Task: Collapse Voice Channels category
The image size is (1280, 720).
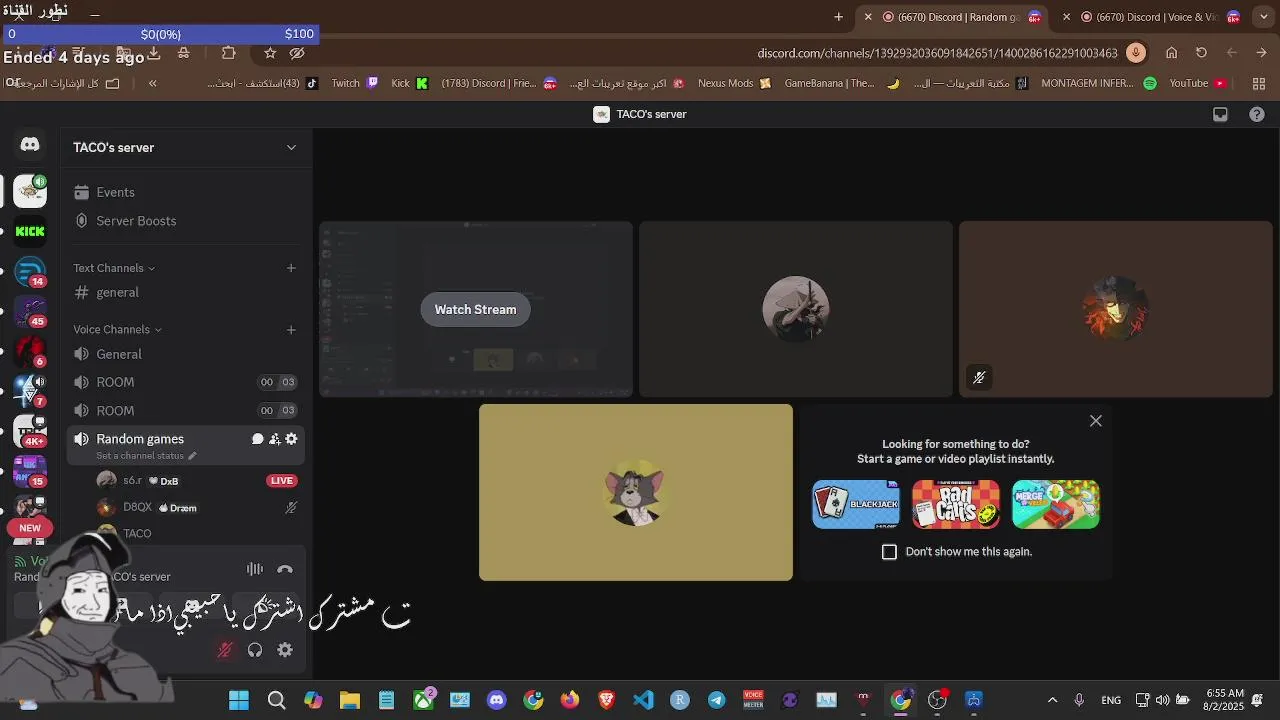Action: tap(117, 329)
